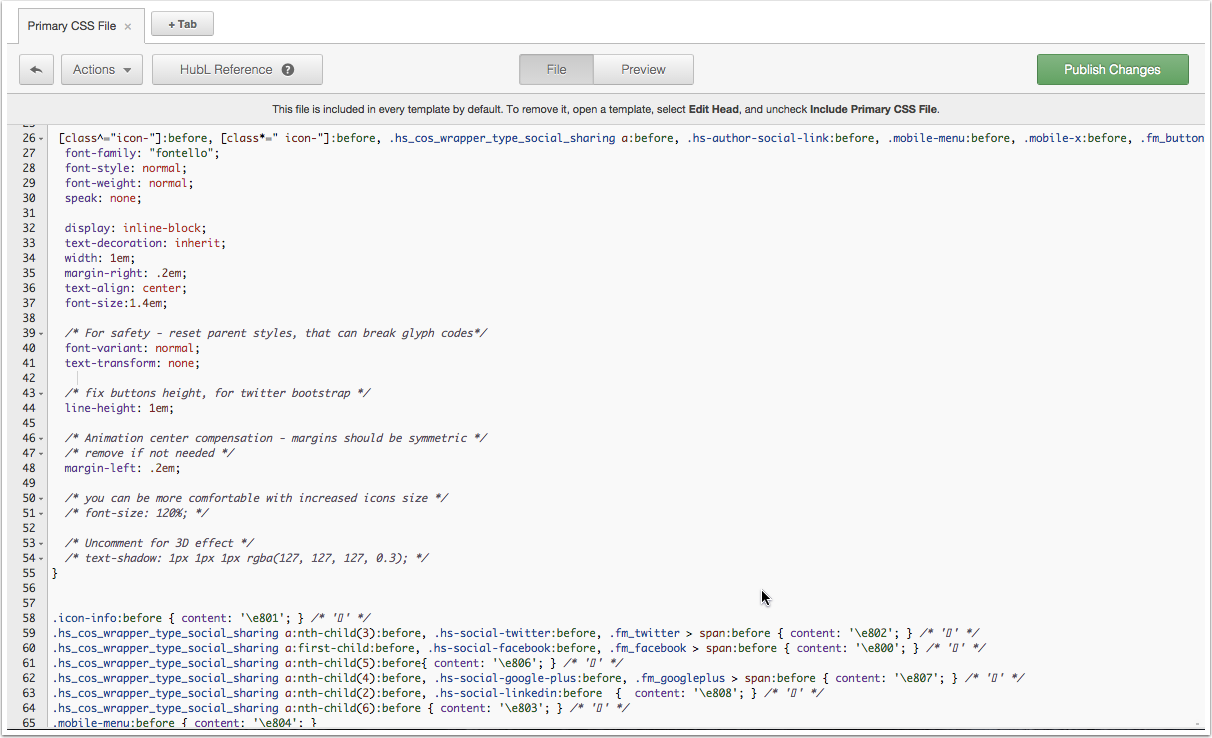
Task: Close the Primary CSS File tab
Action: pyautogui.click(x=128, y=27)
